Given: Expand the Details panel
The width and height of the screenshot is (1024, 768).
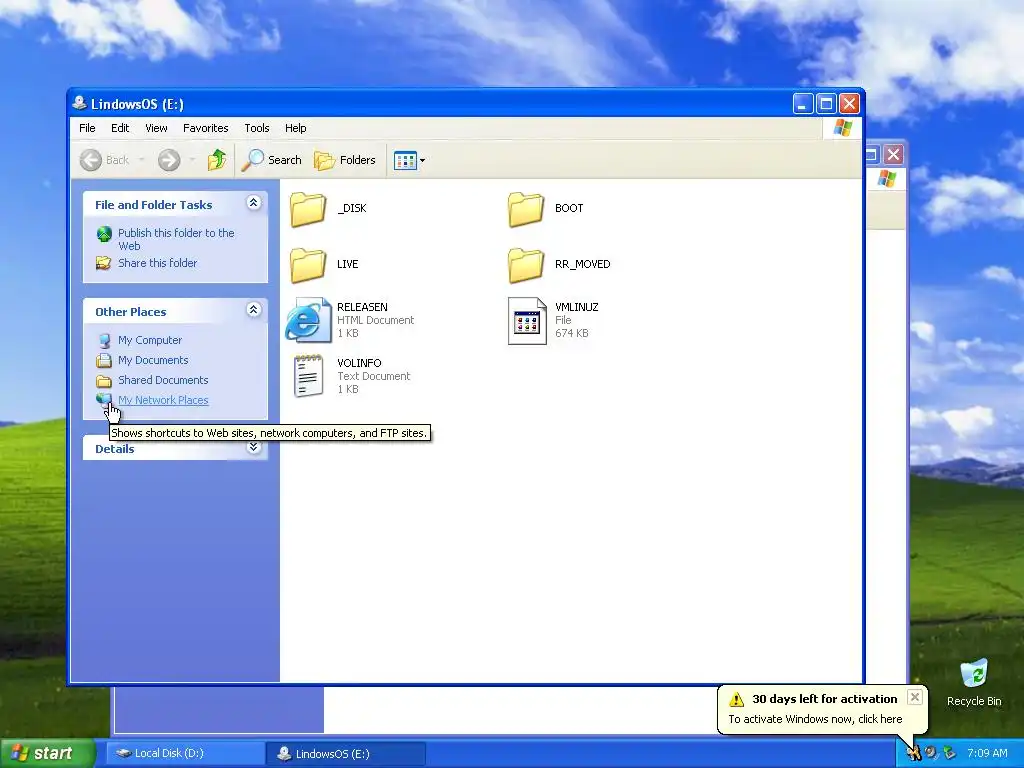Looking at the screenshot, I should 253,447.
